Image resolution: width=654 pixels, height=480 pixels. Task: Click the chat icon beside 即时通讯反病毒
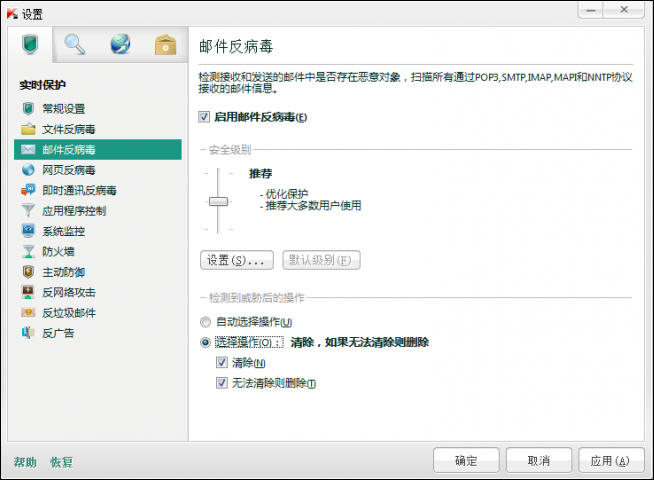(28, 190)
